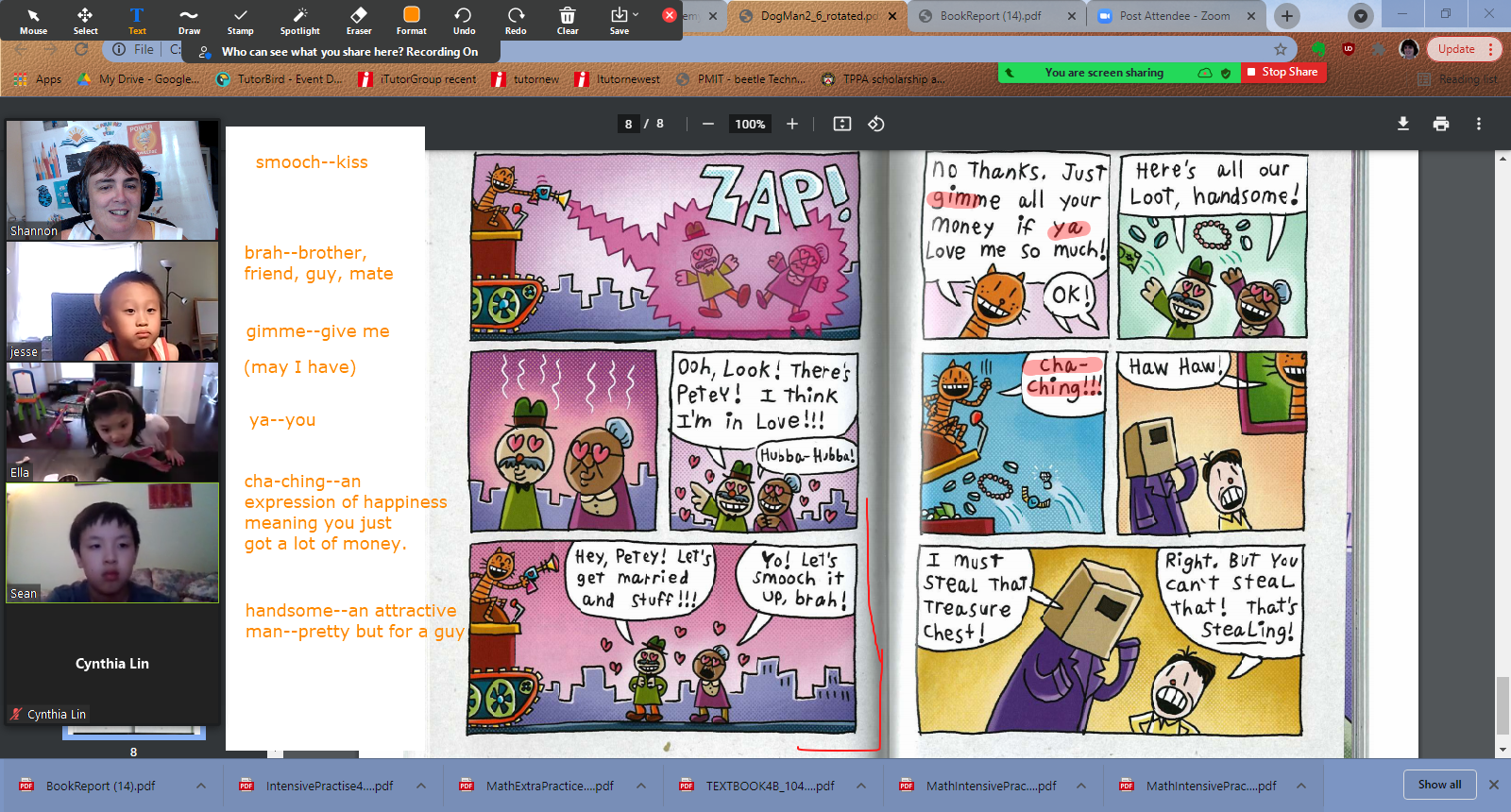Image resolution: width=1511 pixels, height=812 pixels.
Task: Open the PMIT - beetle Techn bookmark
Action: [741, 79]
